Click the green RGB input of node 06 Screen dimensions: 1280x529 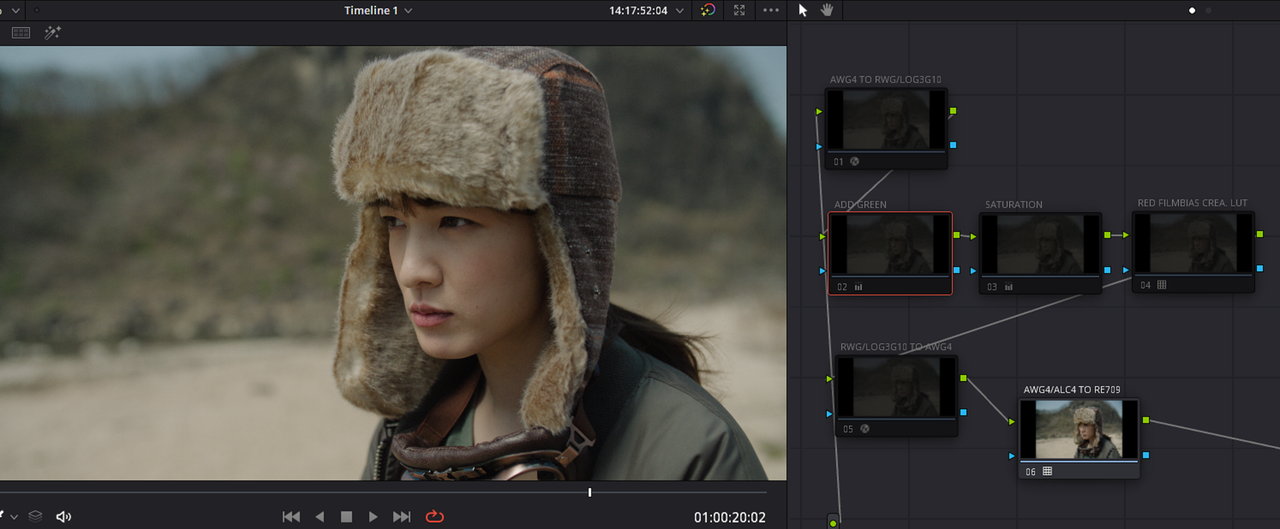(1014, 422)
